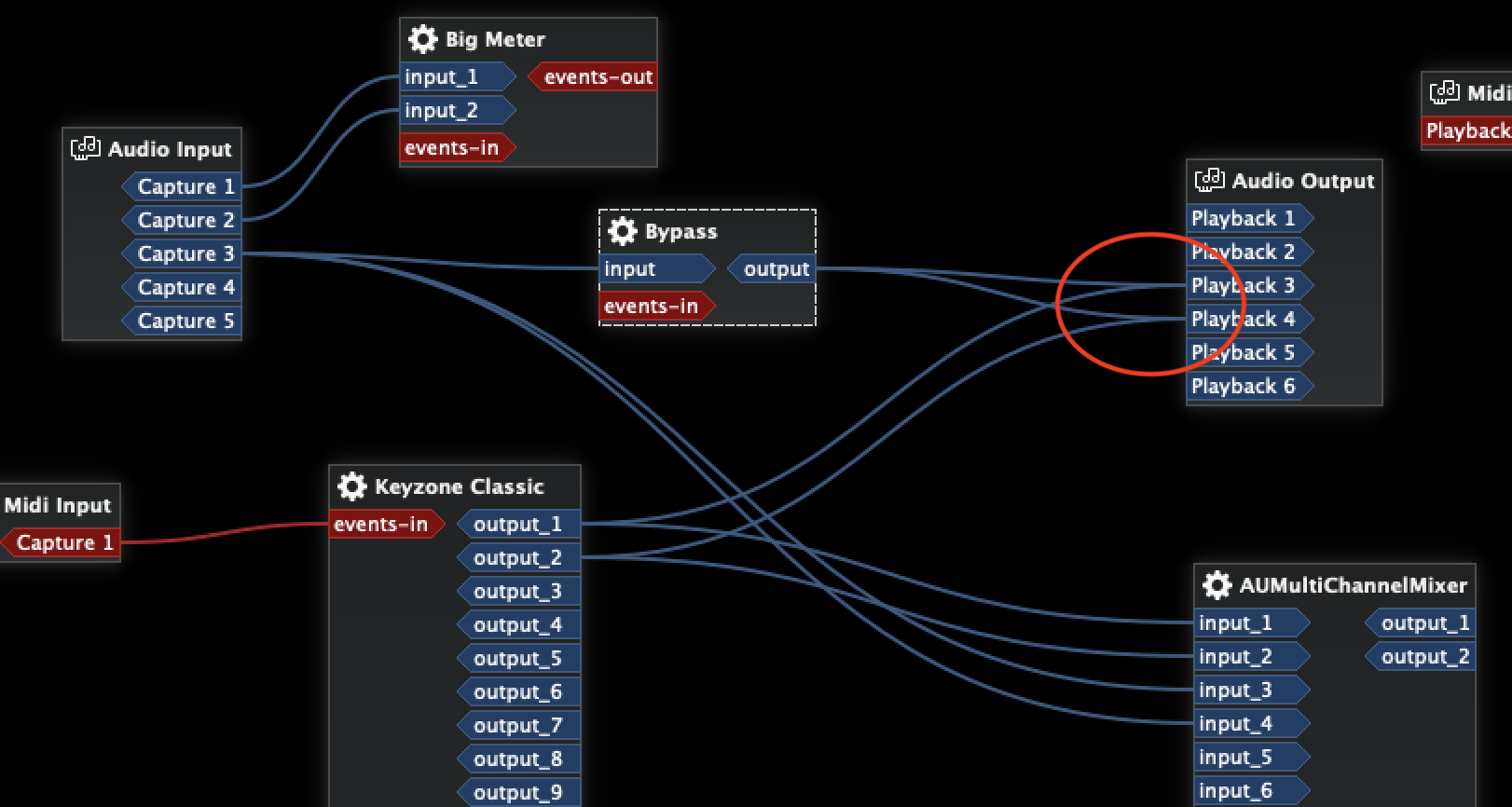1512x807 pixels.
Task: Select the Audio Output node title
Action: pos(1303,181)
